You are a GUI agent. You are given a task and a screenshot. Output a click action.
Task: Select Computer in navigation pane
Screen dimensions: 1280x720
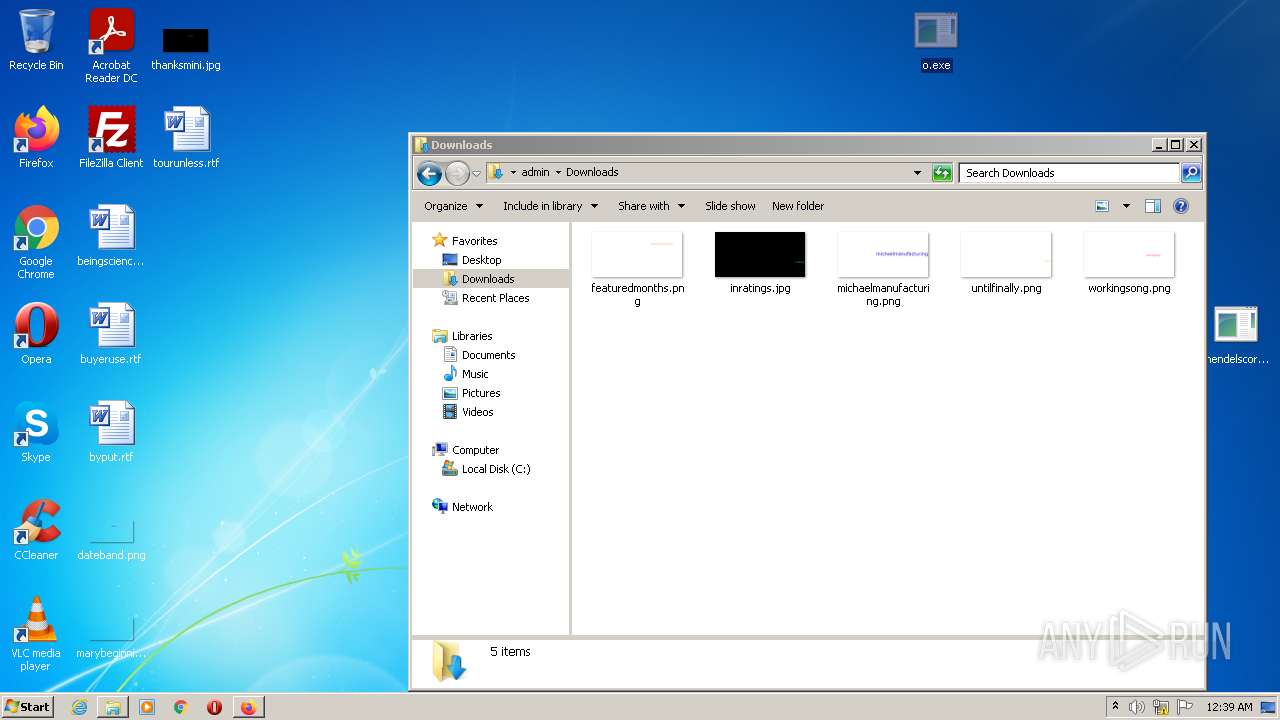tap(475, 450)
